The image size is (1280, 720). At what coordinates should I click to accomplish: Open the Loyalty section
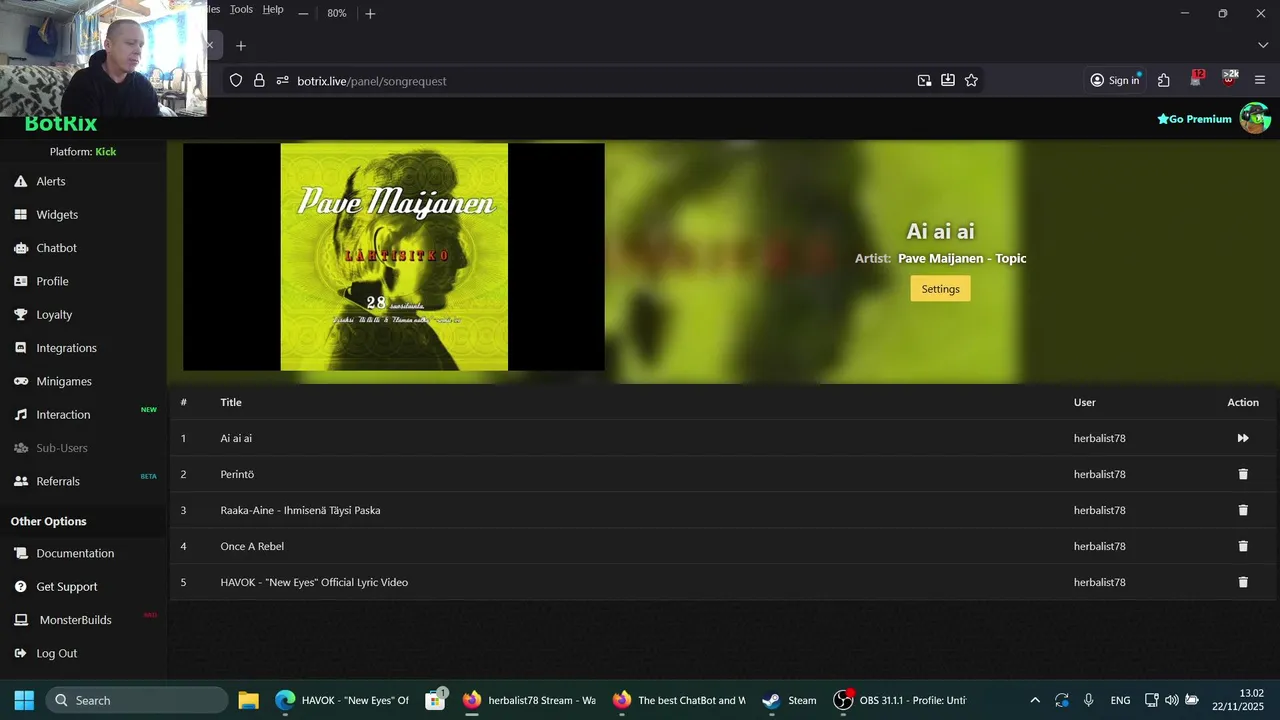tap(54, 314)
